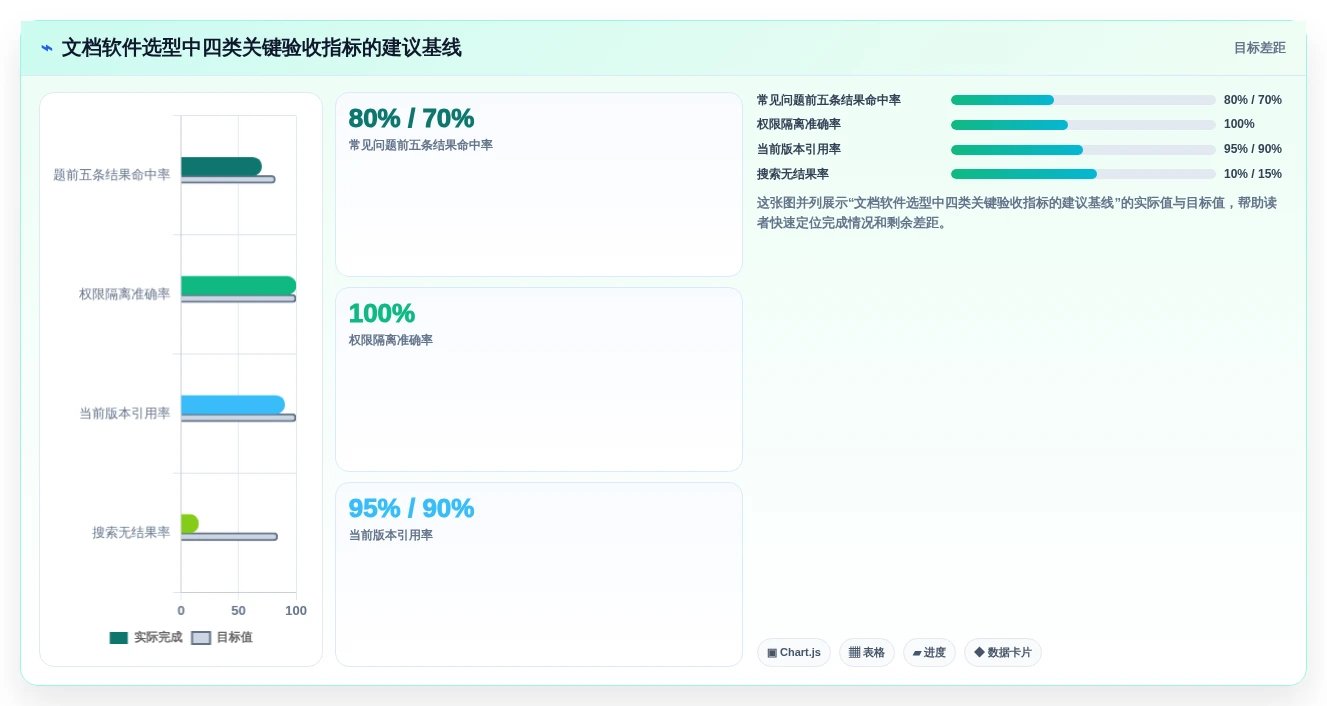Select the 表格 tag
The image size is (1327, 706).
click(x=867, y=653)
